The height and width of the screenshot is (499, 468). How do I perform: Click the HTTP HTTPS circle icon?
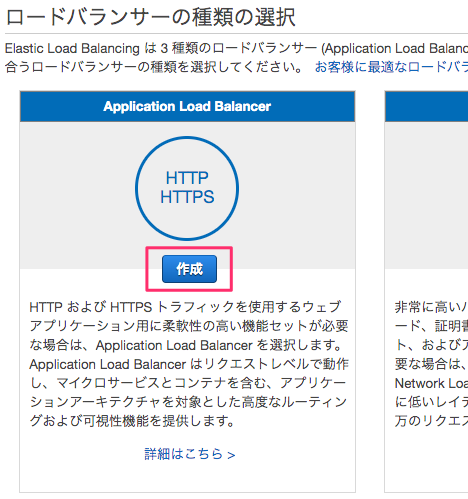[x=187, y=188]
